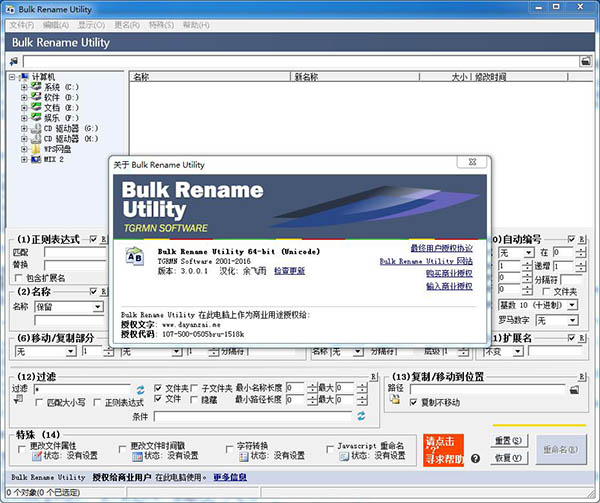Toggle the 复制不移动 checkbox

[413, 402]
